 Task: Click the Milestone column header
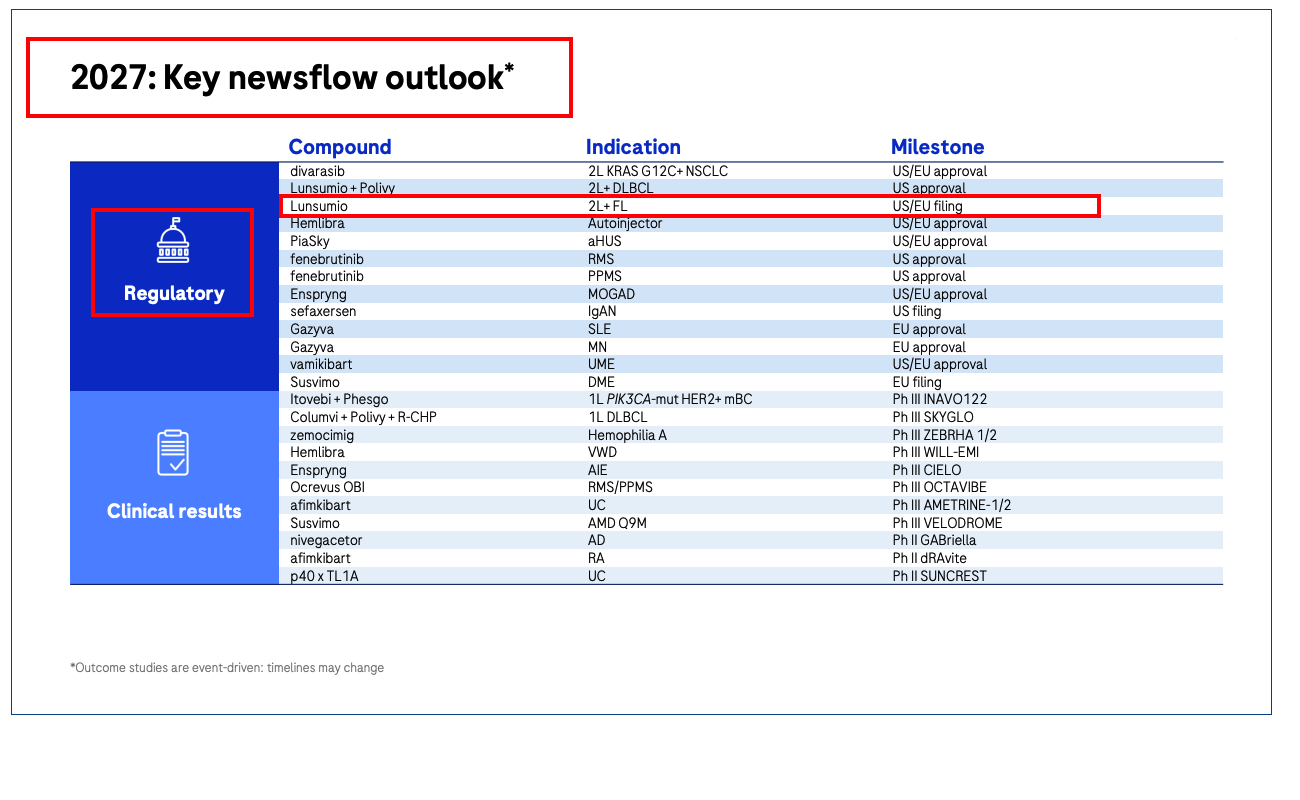click(x=938, y=147)
